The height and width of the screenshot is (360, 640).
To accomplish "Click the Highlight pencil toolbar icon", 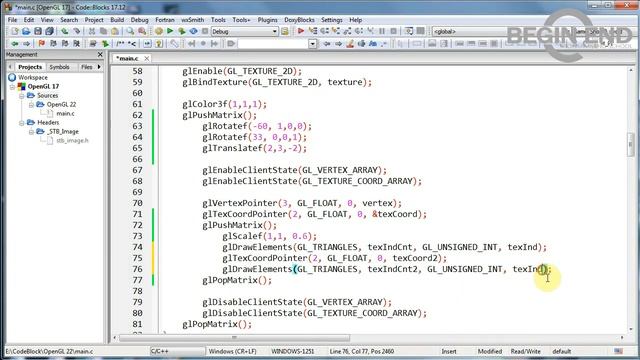I will 350,43.
